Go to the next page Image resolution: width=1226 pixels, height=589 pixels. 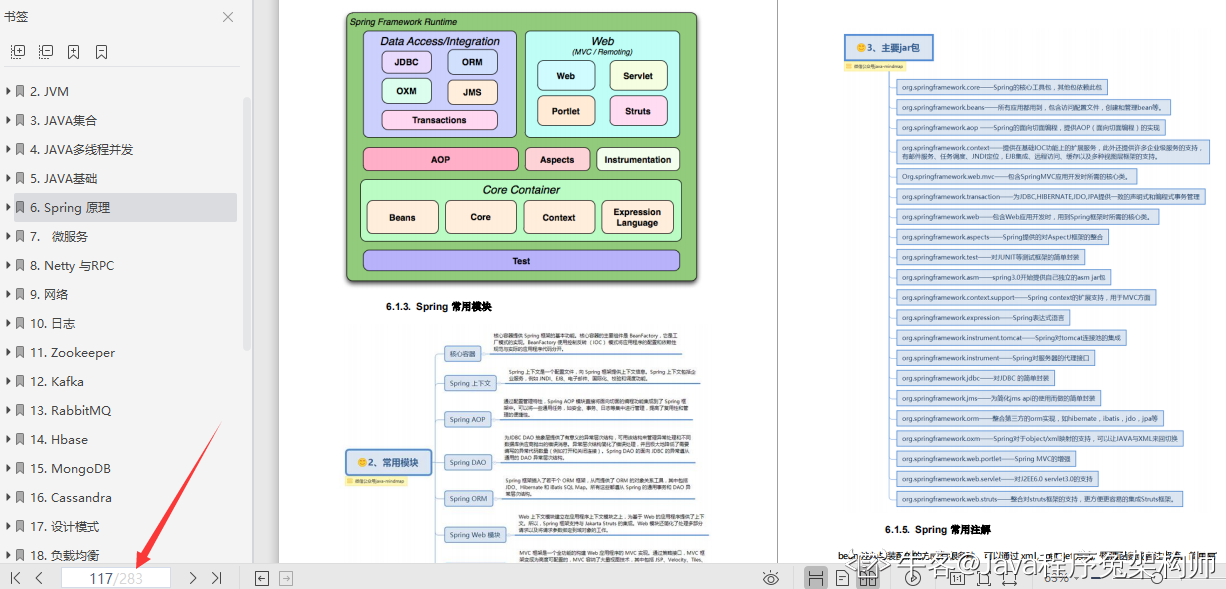click(192, 578)
